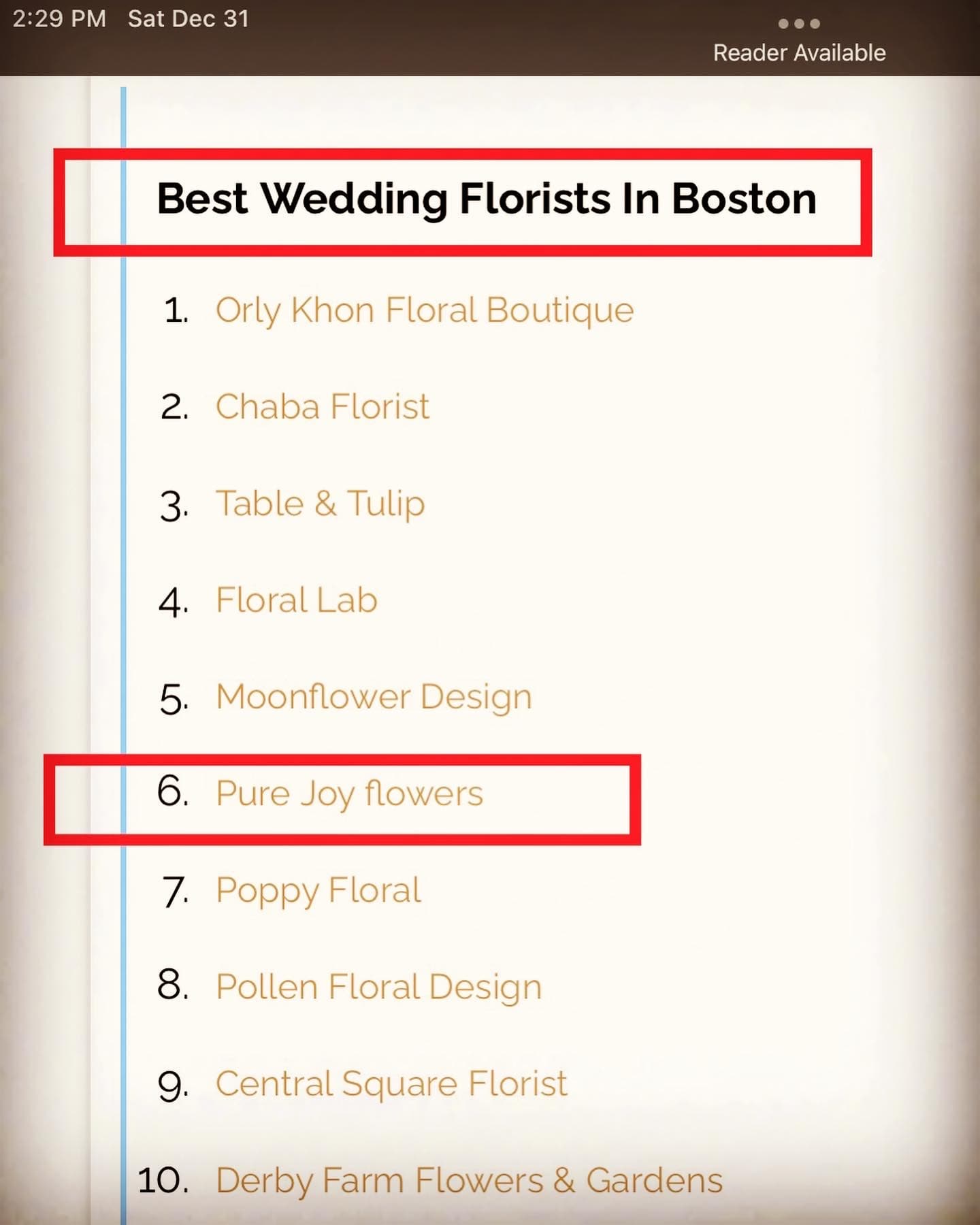980x1225 pixels.
Task: Click the Central Square Florist link
Action: pos(391,1083)
